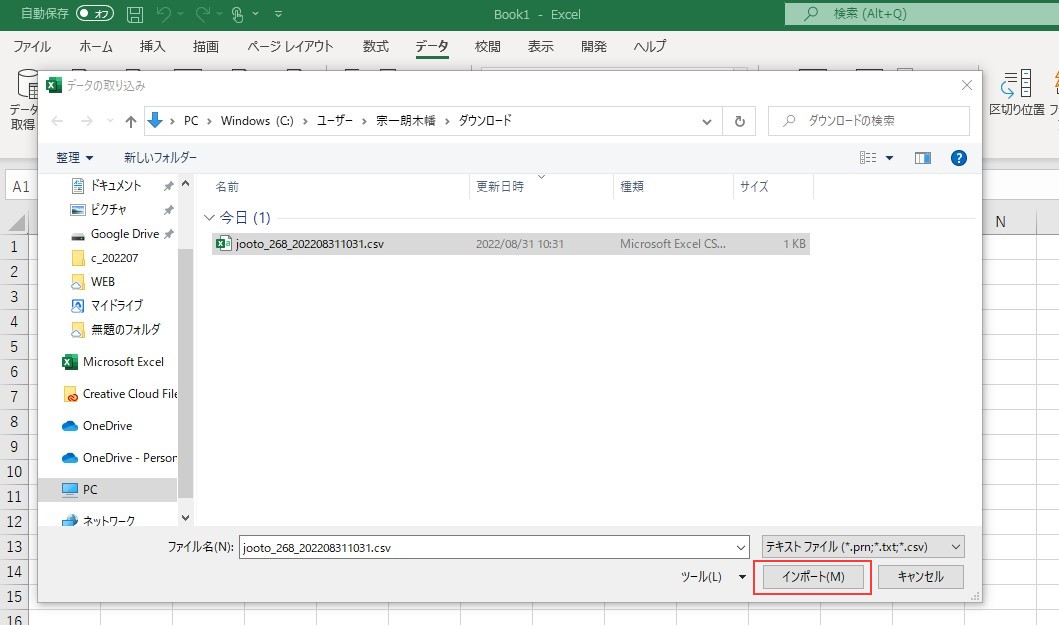Screen dimensions: 1059x625
Task: Switch the folder view layout mode
Action: tap(868, 157)
